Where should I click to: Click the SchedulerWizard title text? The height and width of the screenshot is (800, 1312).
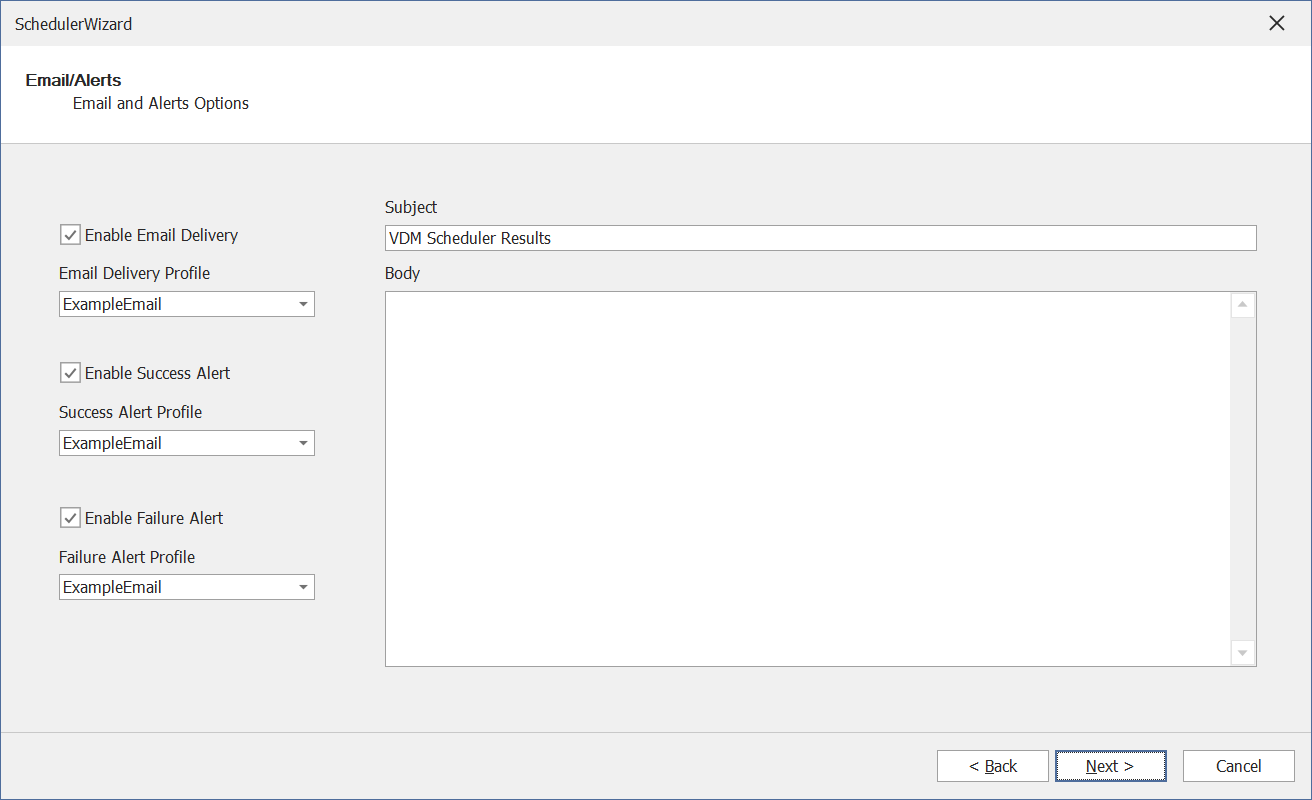pyautogui.click(x=73, y=24)
